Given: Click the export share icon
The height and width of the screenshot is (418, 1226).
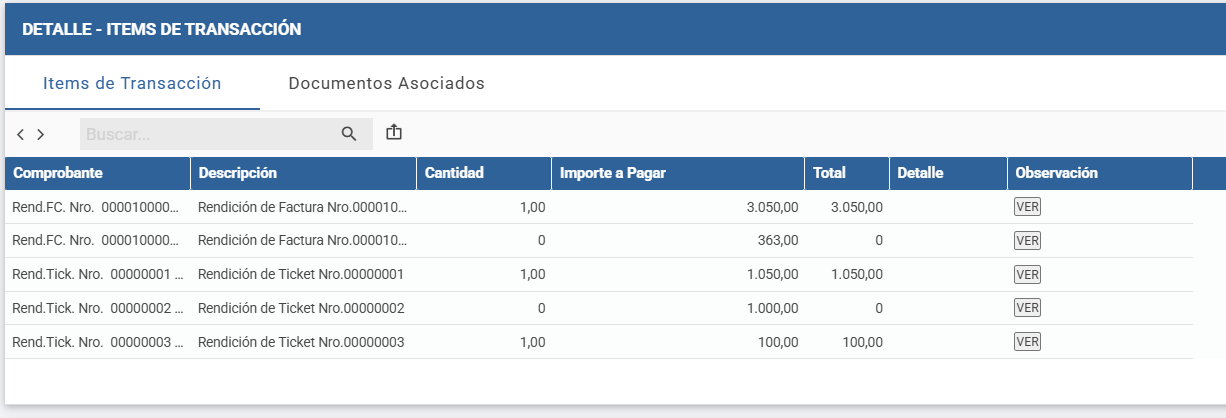Looking at the screenshot, I should (x=394, y=132).
